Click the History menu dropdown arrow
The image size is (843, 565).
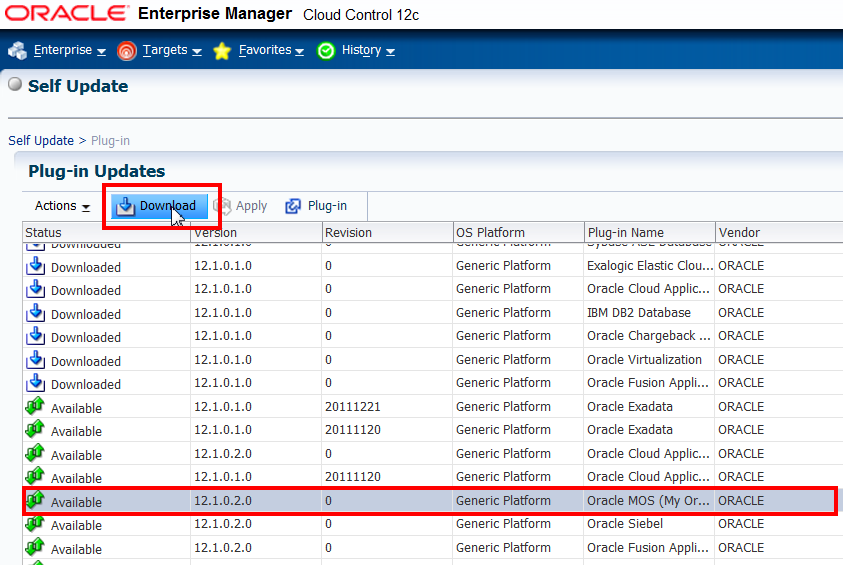pyautogui.click(x=390, y=52)
